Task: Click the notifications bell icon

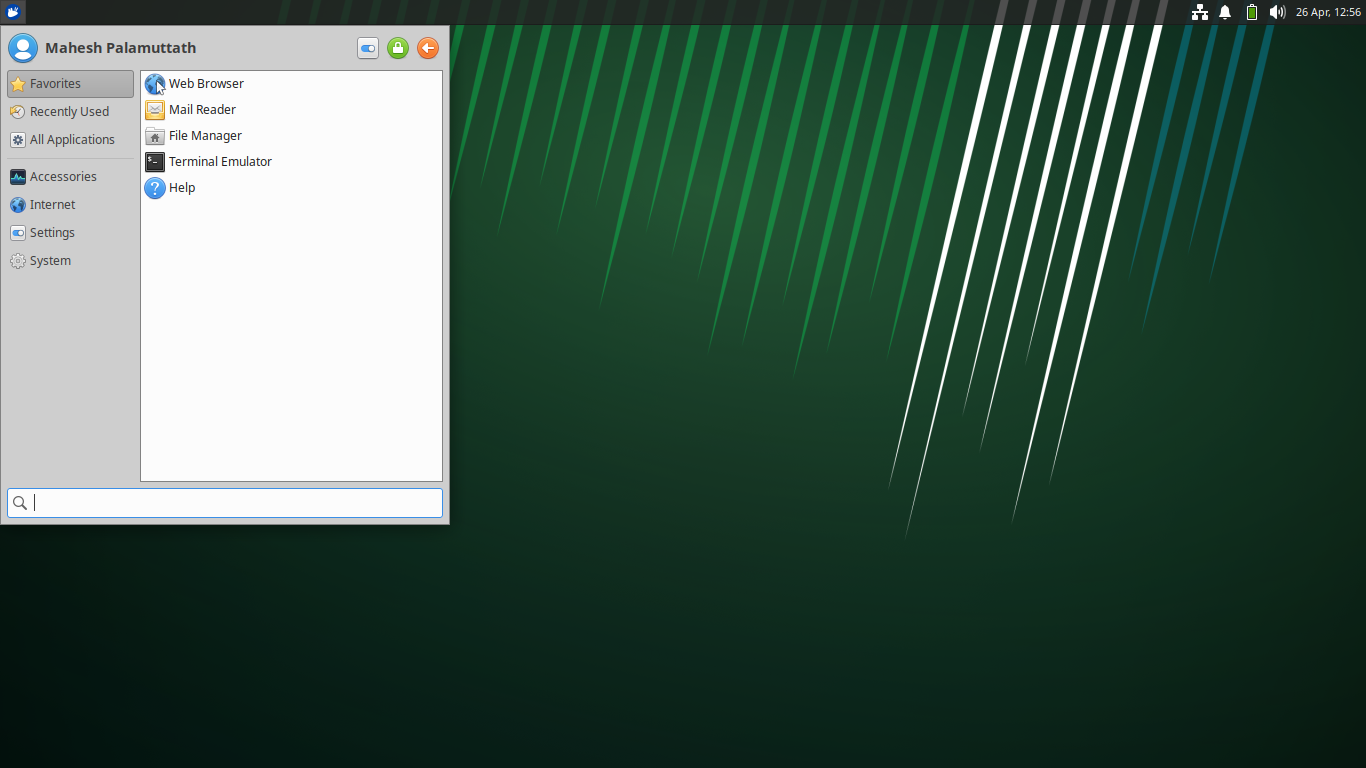Action: pyautogui.click(x=1225, y=12)
